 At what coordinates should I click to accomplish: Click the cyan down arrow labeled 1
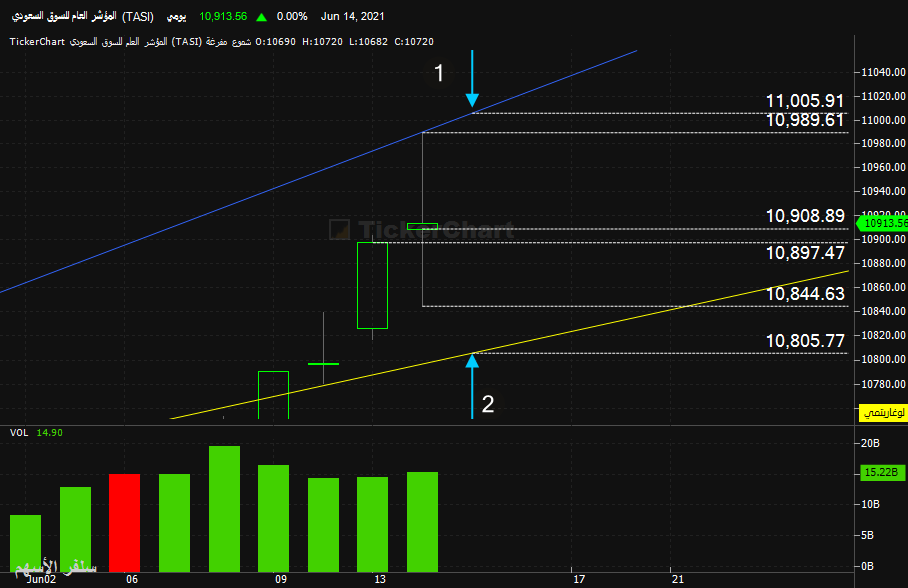point(472,79)
